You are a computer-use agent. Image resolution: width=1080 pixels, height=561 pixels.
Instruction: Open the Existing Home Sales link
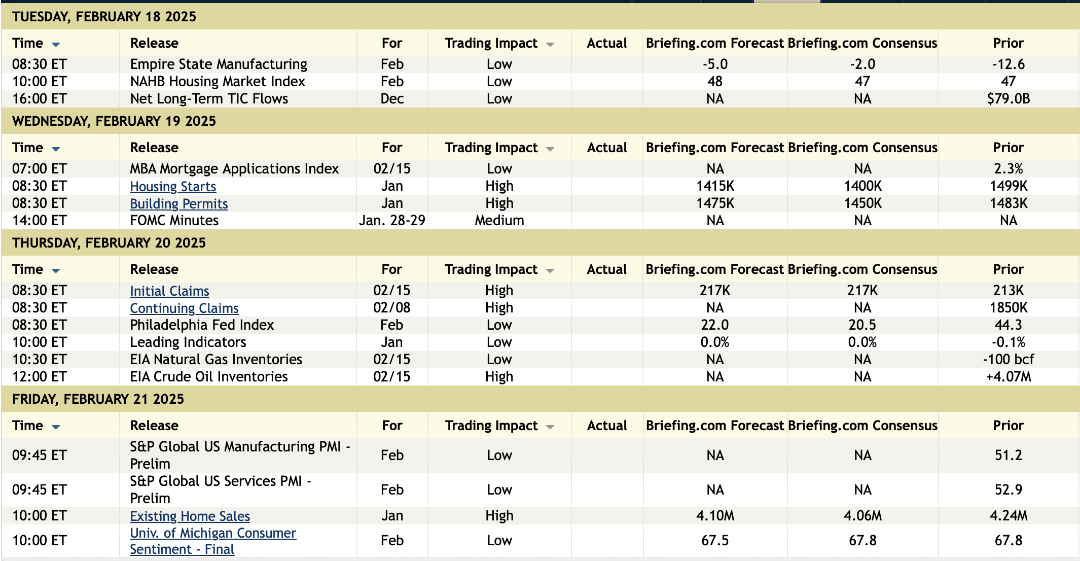pos(190,517)
